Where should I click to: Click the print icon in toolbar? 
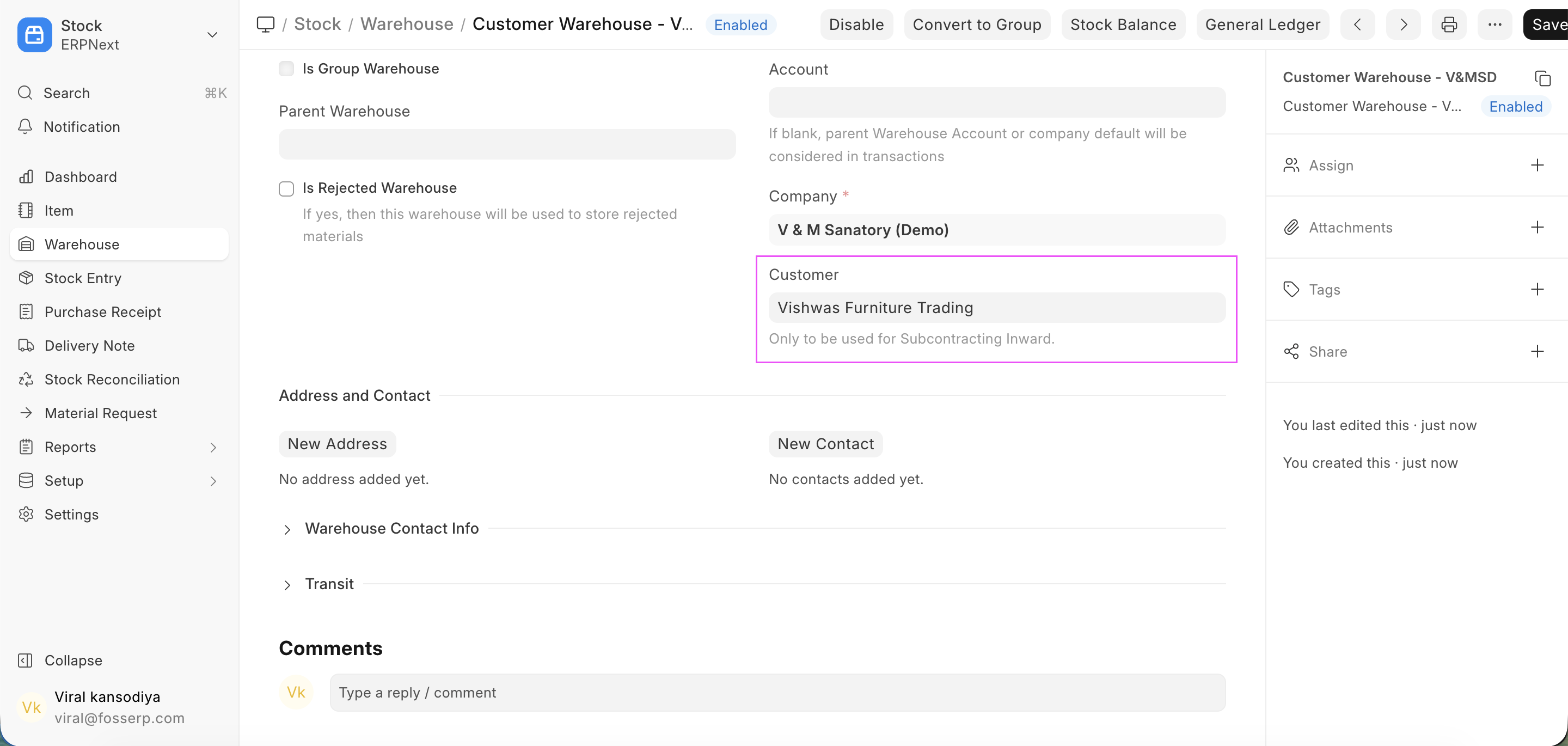pyautogui.click(x=1449, y=25)
